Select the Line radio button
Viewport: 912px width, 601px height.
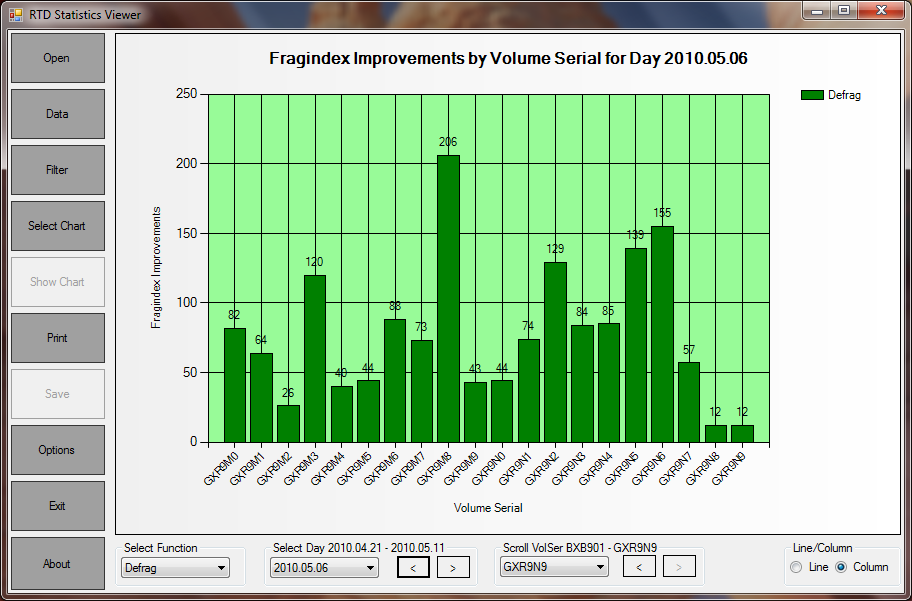[x=796, y=567]
